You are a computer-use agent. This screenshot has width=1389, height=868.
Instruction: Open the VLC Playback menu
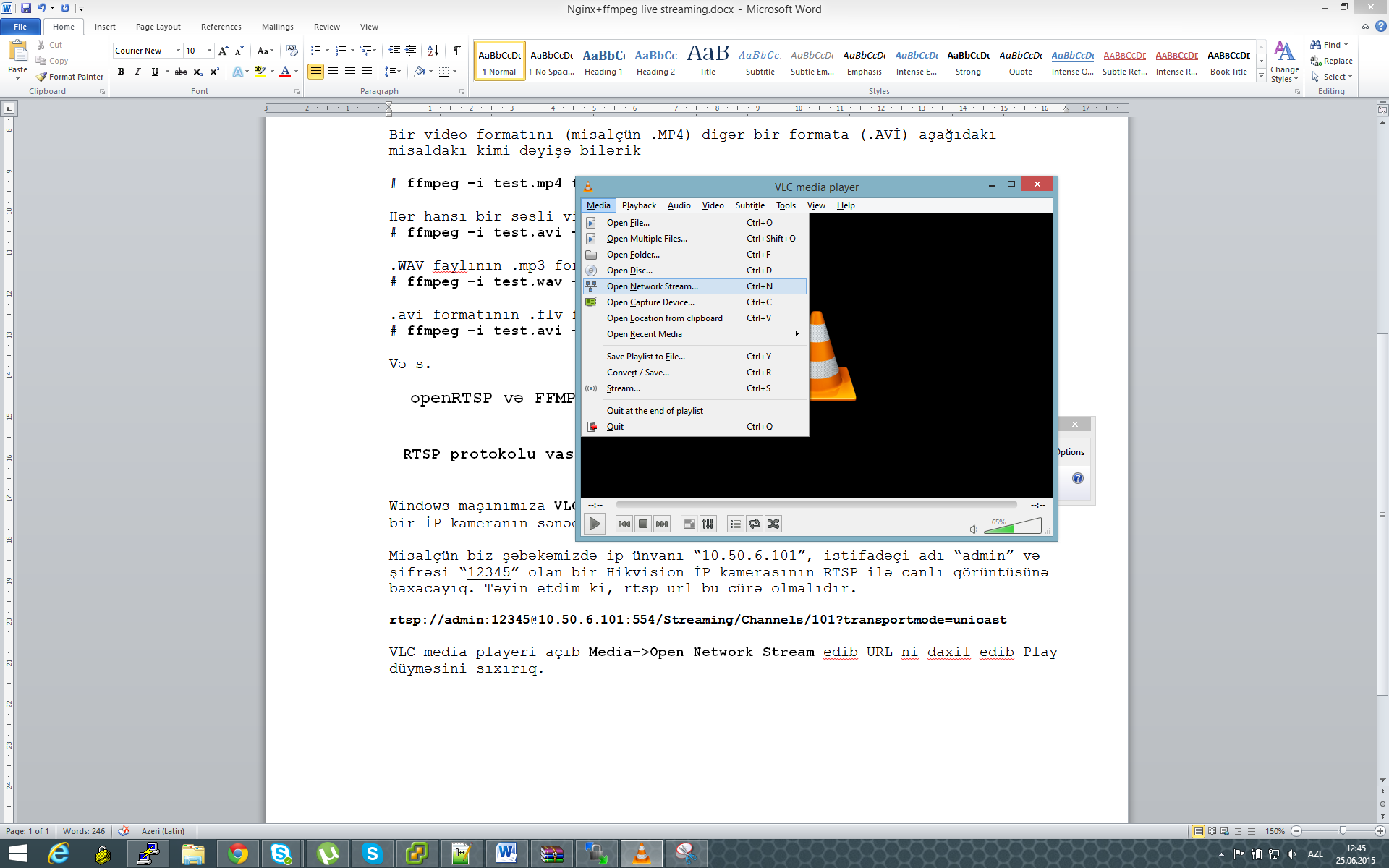639,205
